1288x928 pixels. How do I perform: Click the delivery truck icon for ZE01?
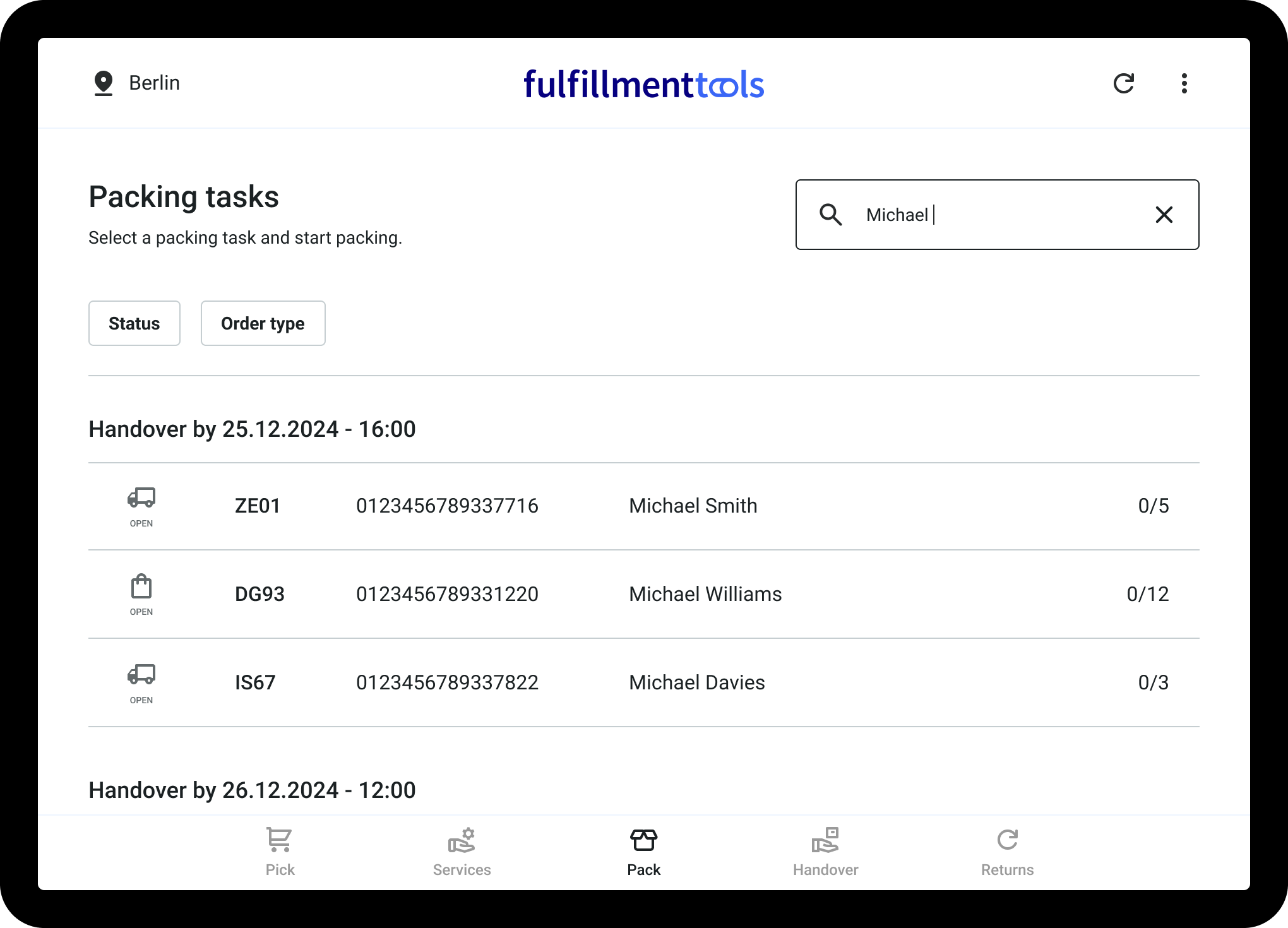pos(141,498)
